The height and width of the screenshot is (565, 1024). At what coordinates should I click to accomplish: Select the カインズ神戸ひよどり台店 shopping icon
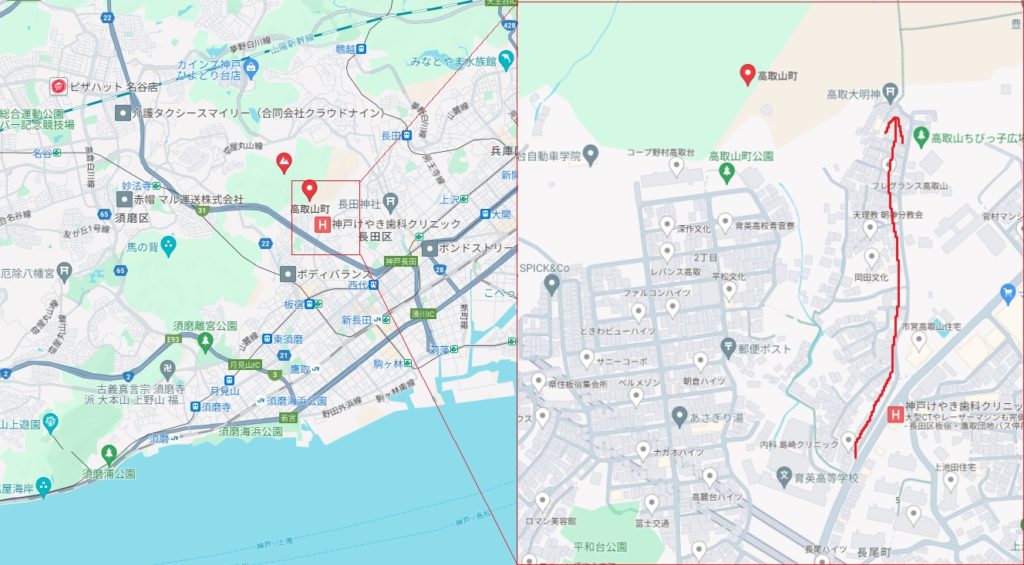coord(251,67)
